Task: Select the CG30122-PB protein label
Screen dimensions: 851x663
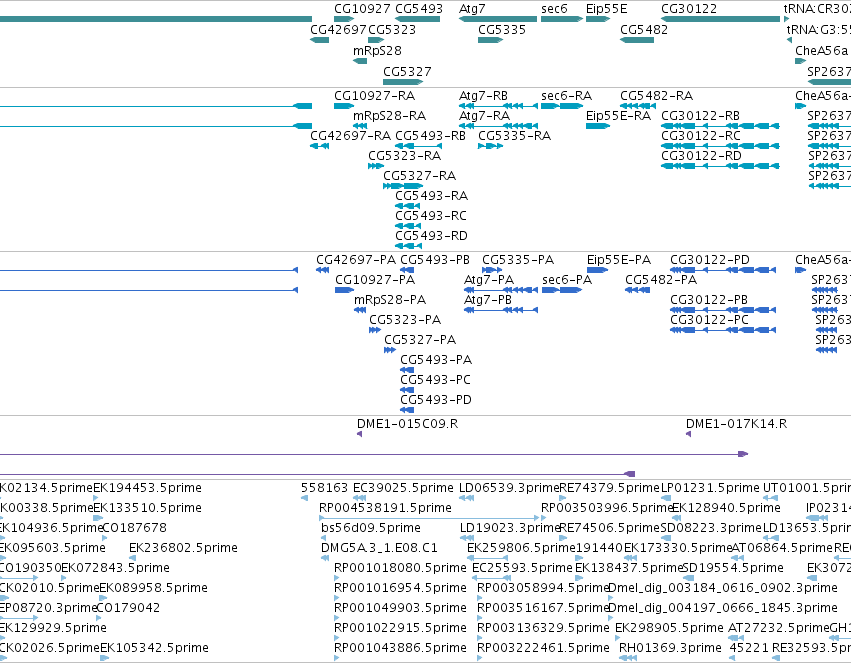Action: 709,300
